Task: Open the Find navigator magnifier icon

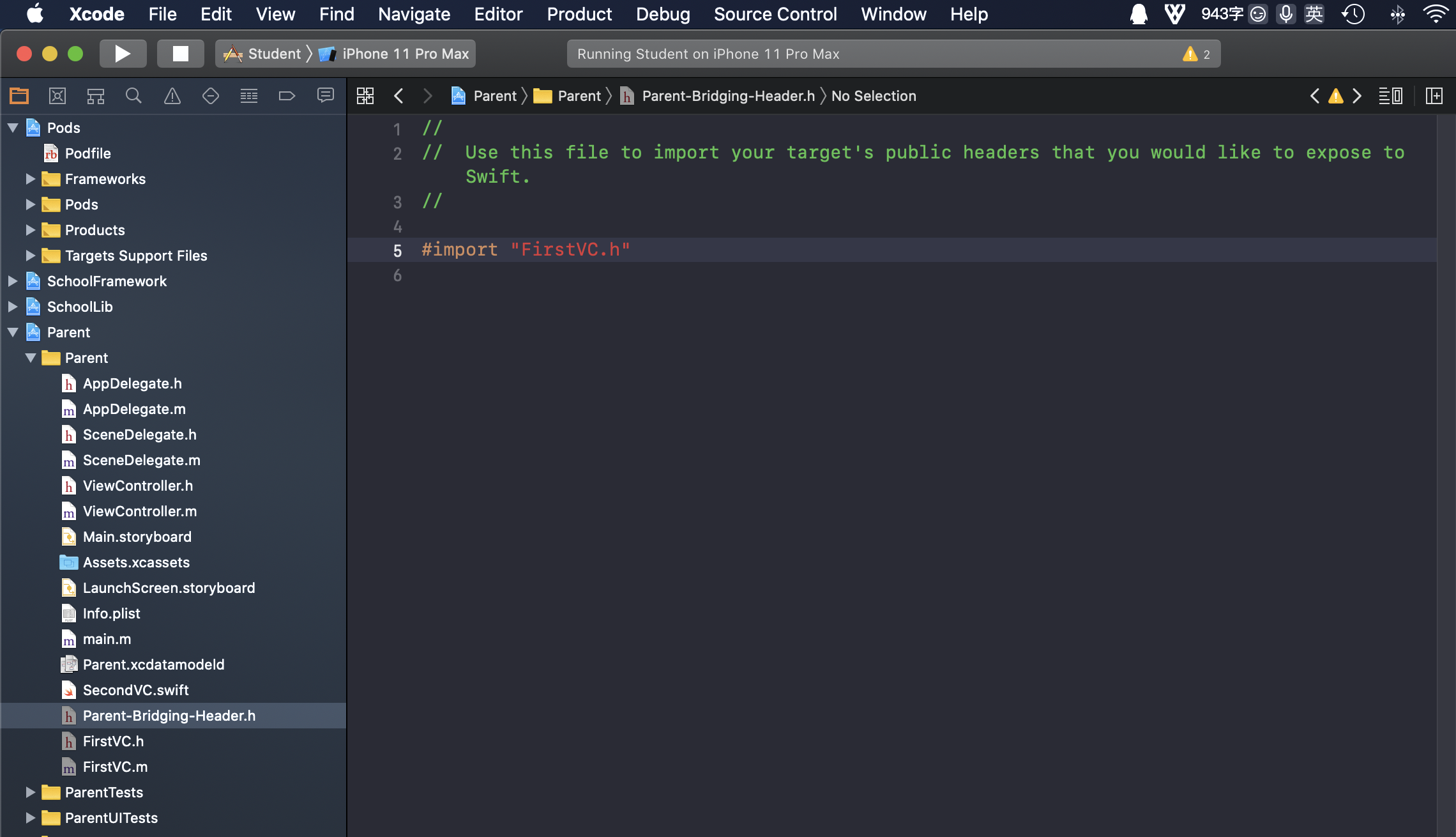Action: click(x=133, y=96)
